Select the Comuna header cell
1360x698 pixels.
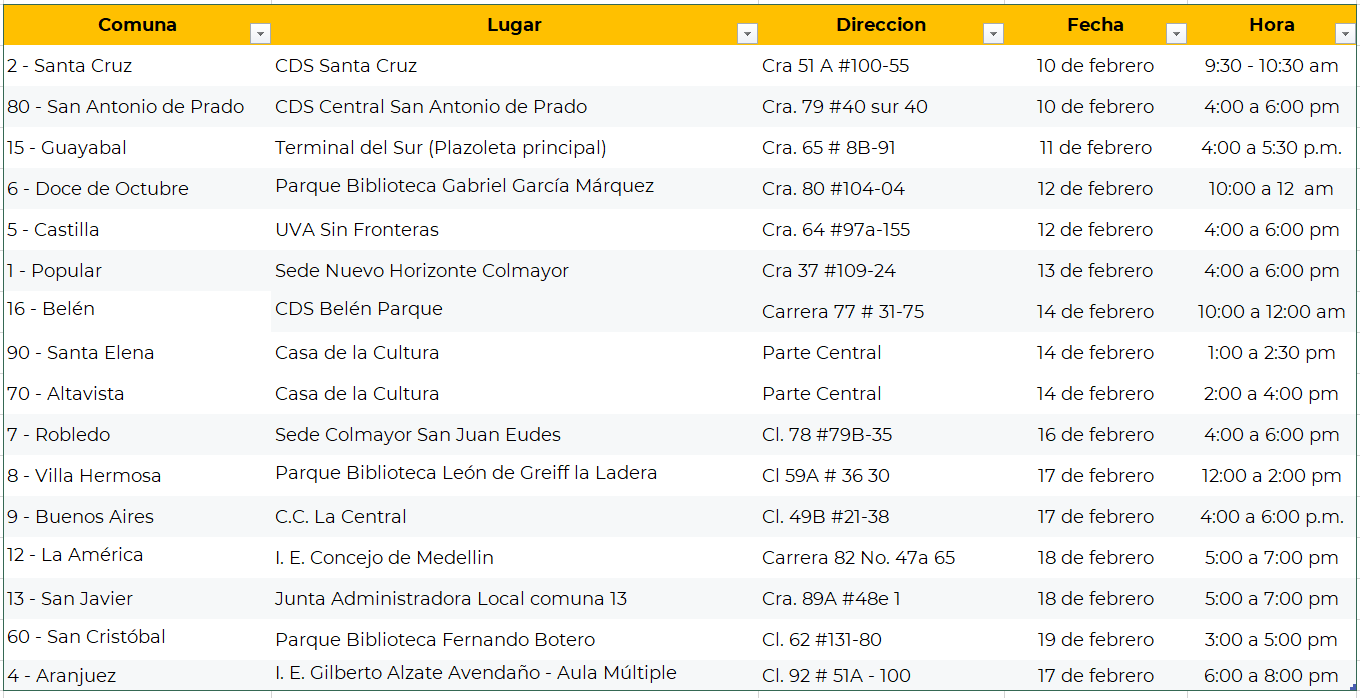137,25
